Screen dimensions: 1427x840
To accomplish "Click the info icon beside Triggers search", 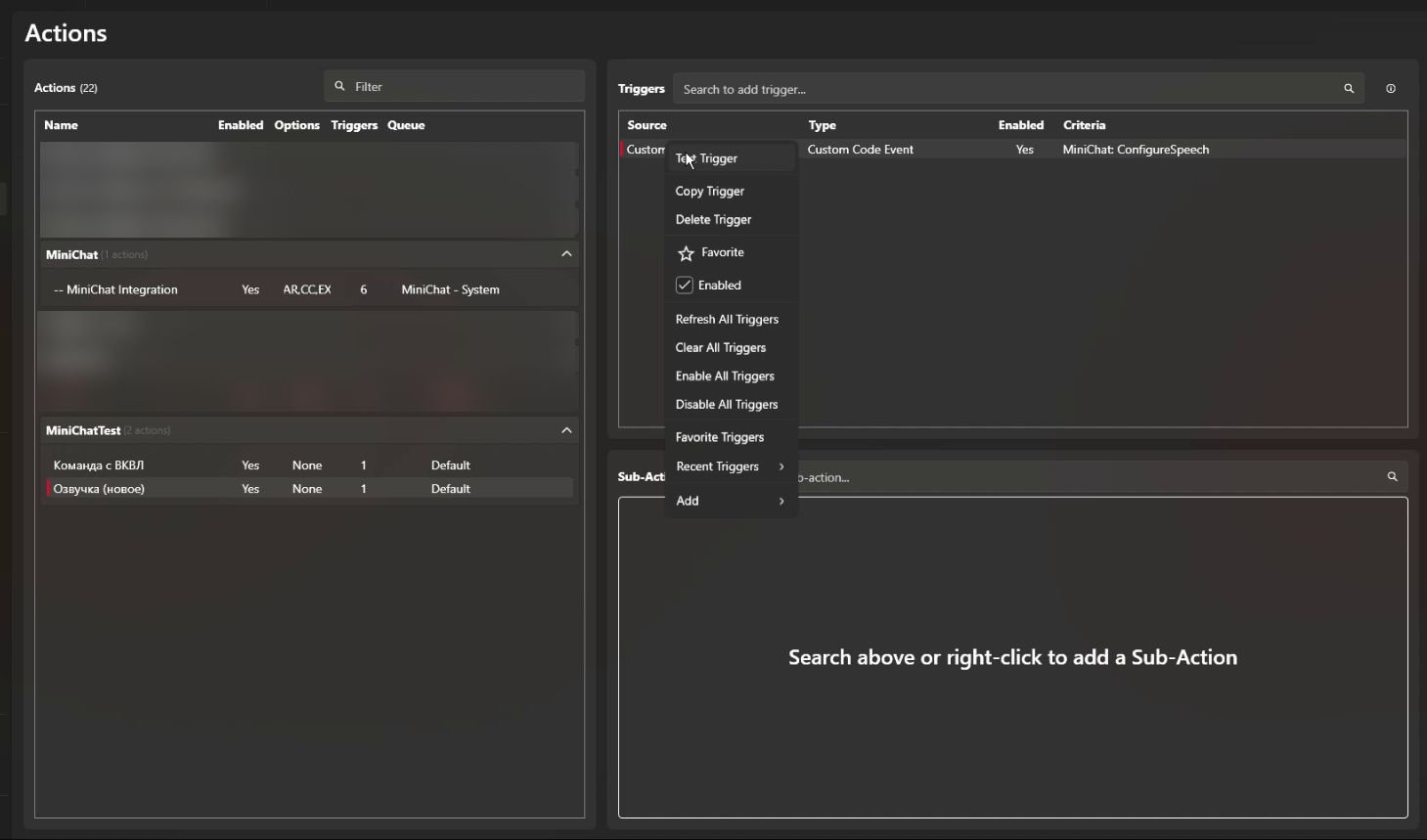I will (1391, 89).
